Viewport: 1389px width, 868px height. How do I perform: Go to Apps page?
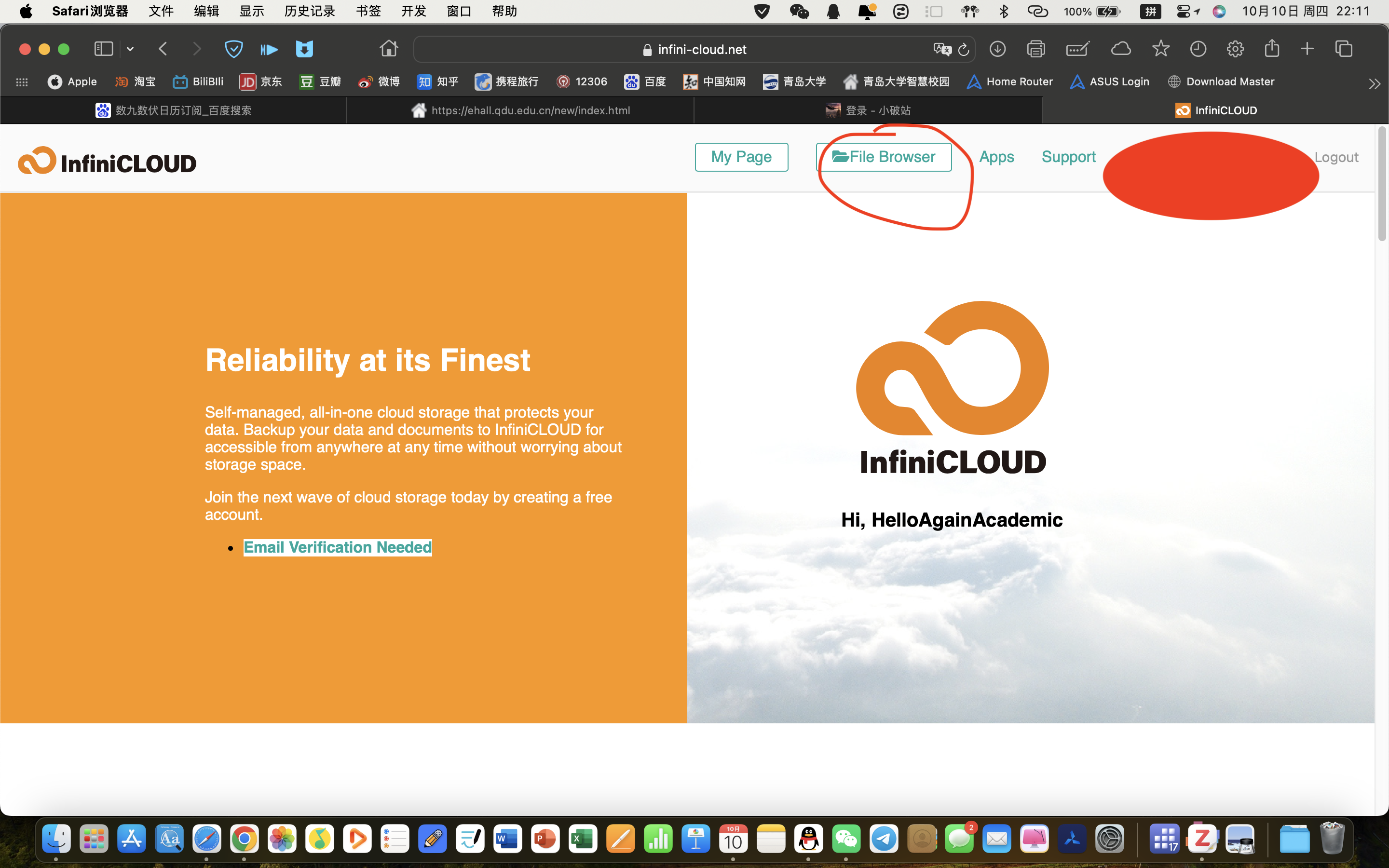pos(996,157)
